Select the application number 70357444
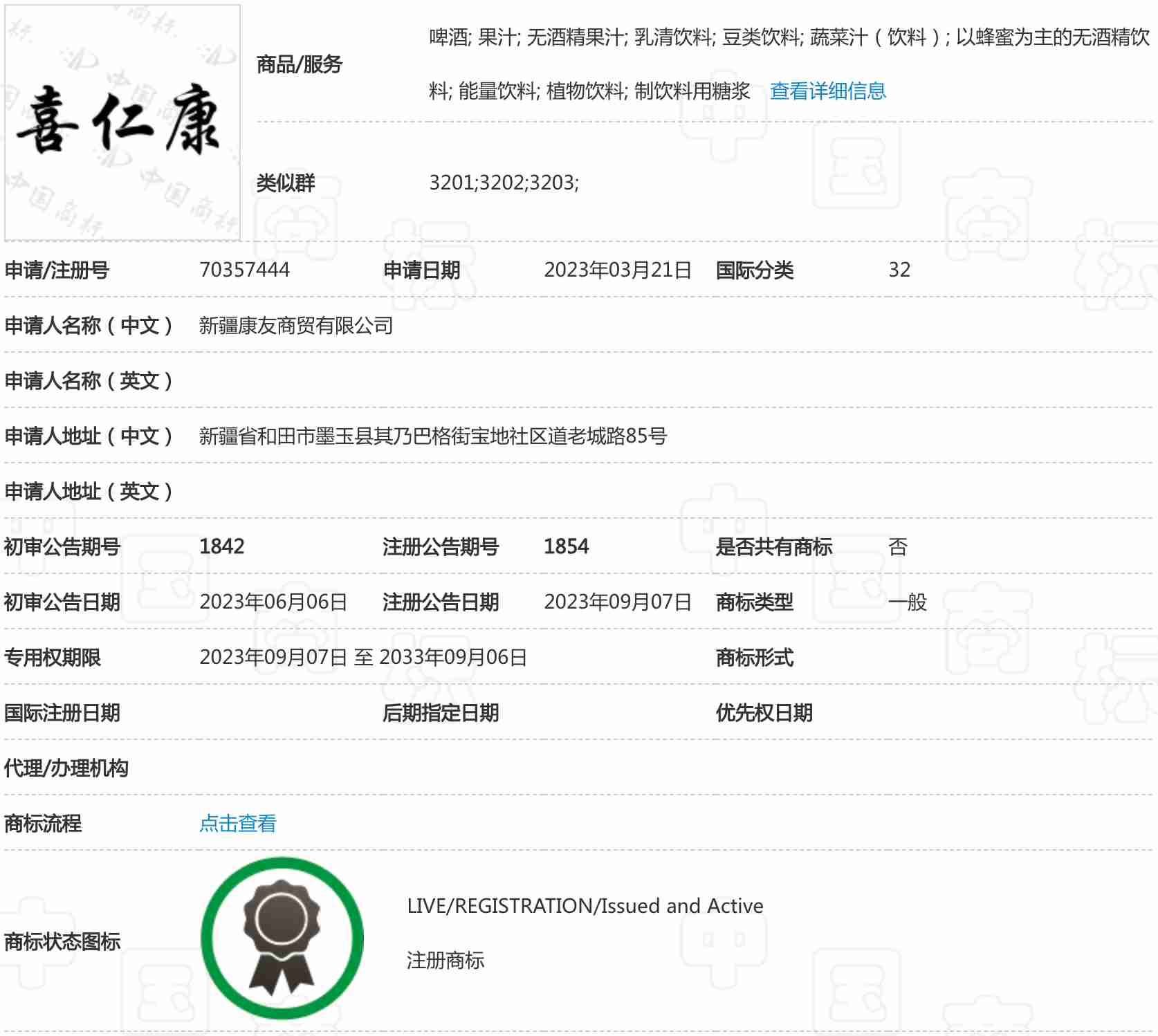Image resolution: width=1158 pixels, height=1036 pixels. [x=244, y=270]
